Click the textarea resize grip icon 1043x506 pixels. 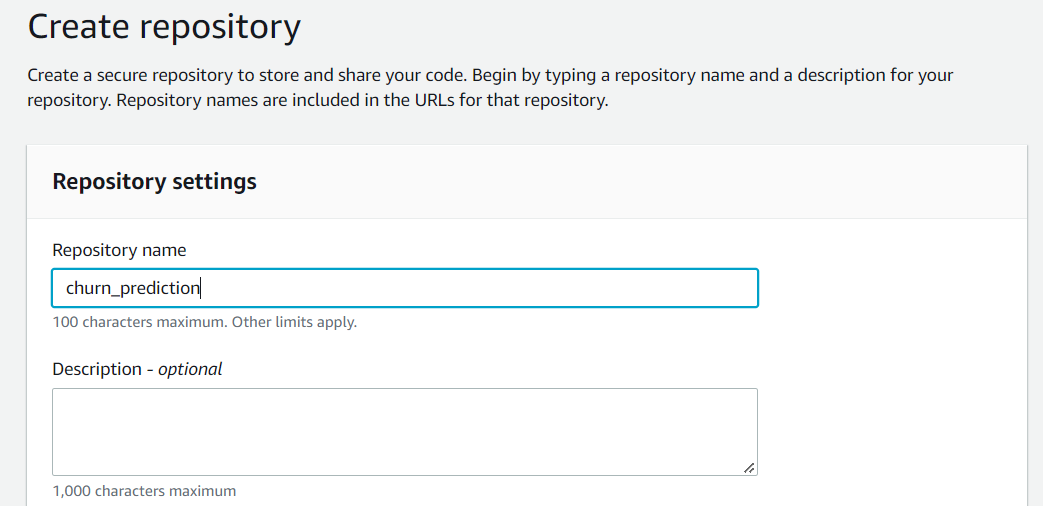click(x=748, y=467)
